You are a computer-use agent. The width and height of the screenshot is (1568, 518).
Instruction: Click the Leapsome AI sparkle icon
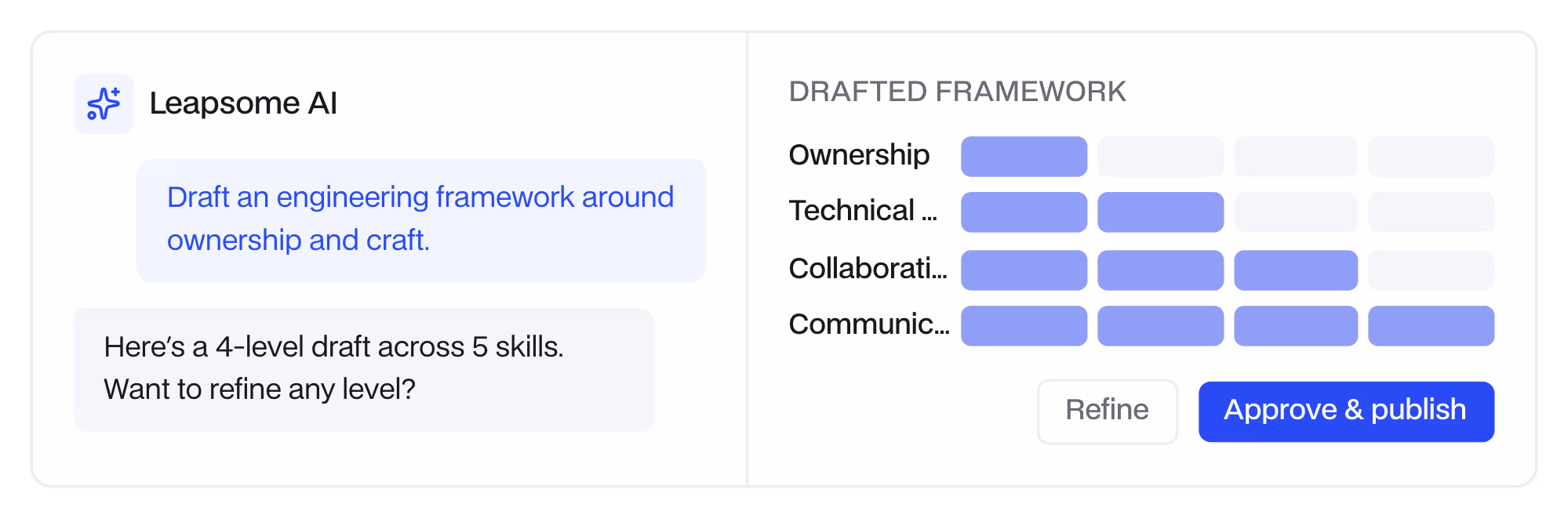coord(104,103)
